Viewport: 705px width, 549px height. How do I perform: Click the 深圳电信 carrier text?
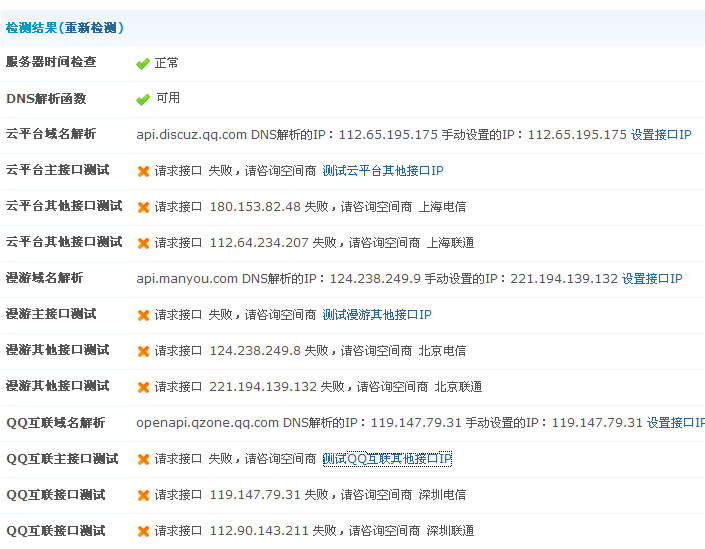tap(442, 495)
